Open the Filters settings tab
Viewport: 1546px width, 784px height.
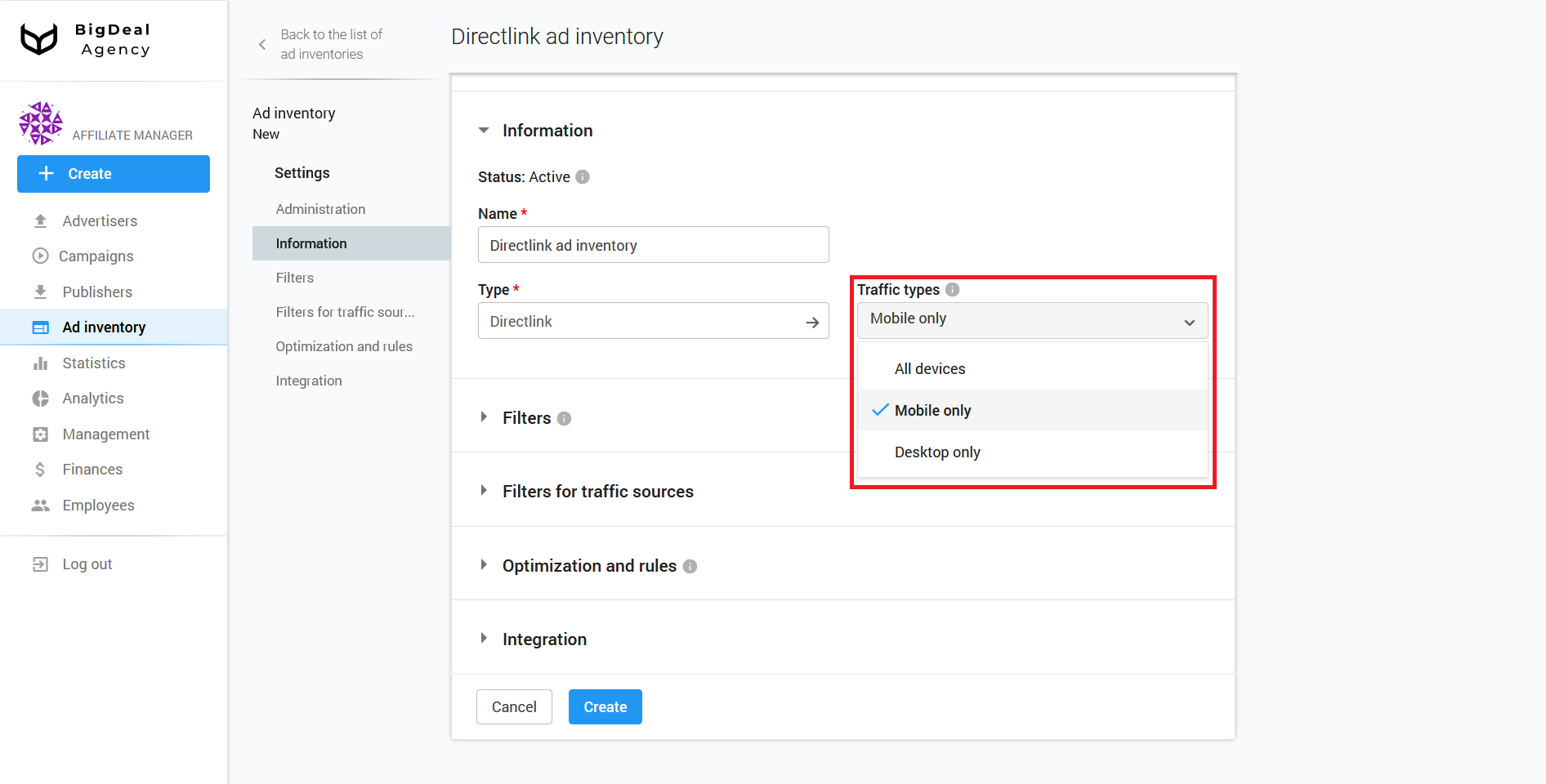coord(294,278)
